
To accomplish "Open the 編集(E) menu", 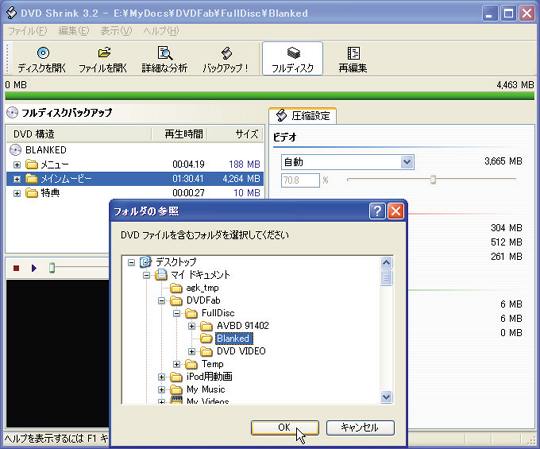I will (74, 31).
